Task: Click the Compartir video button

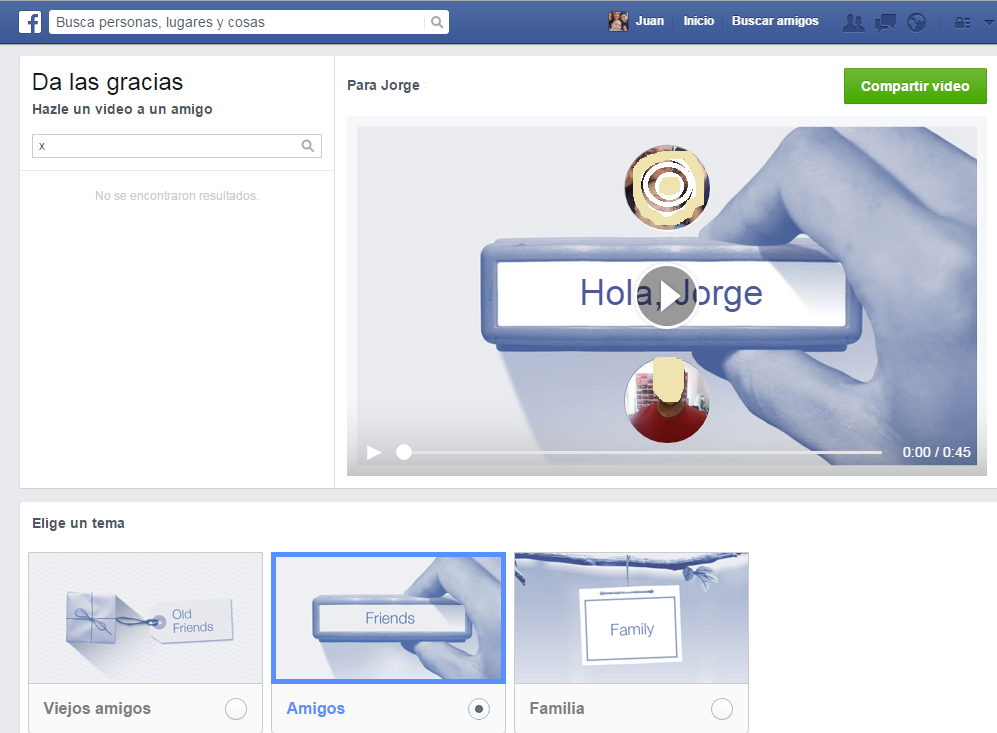Action: (x=915, y=86)
